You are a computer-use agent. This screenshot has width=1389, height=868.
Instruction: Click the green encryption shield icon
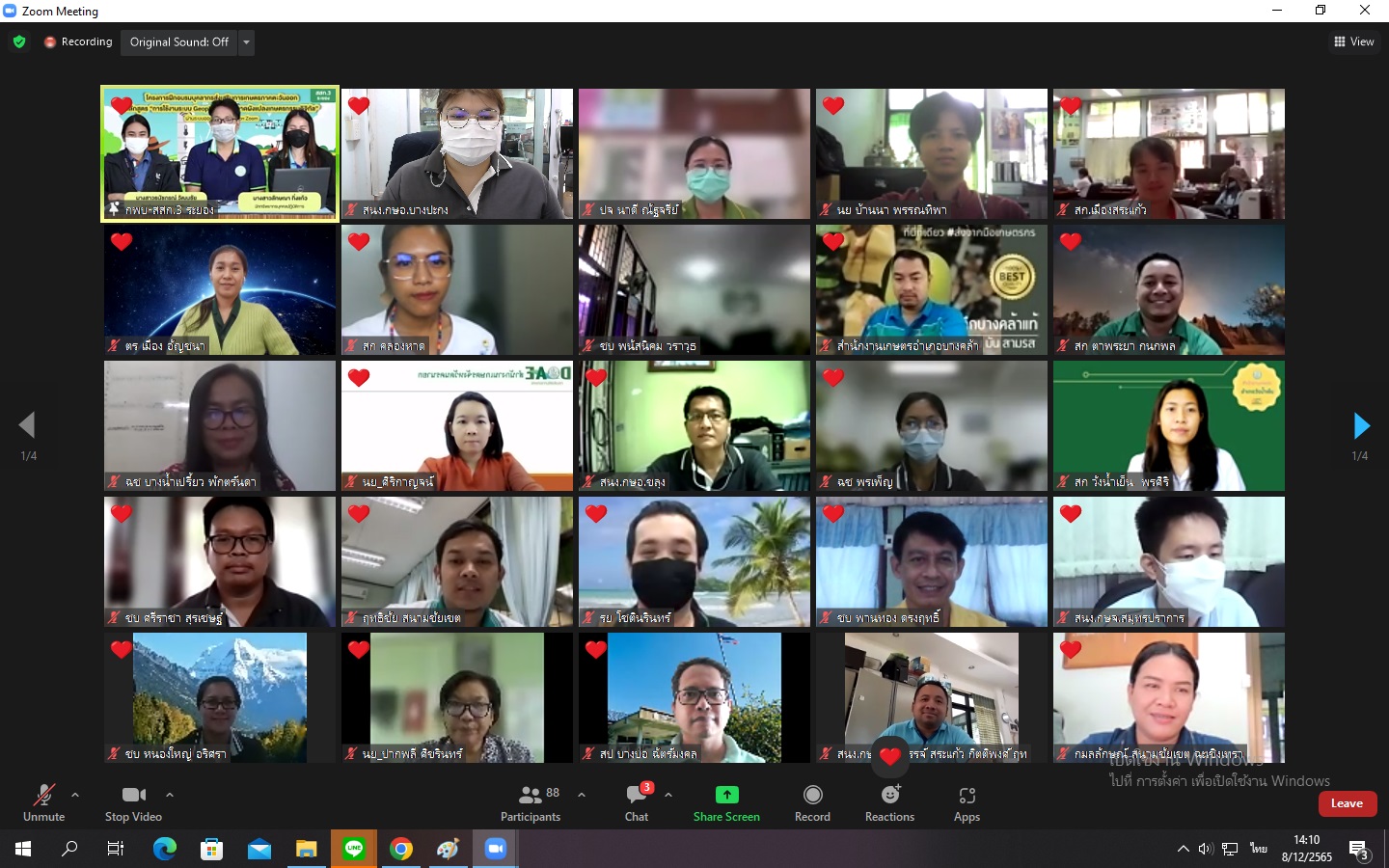(19, 42)
